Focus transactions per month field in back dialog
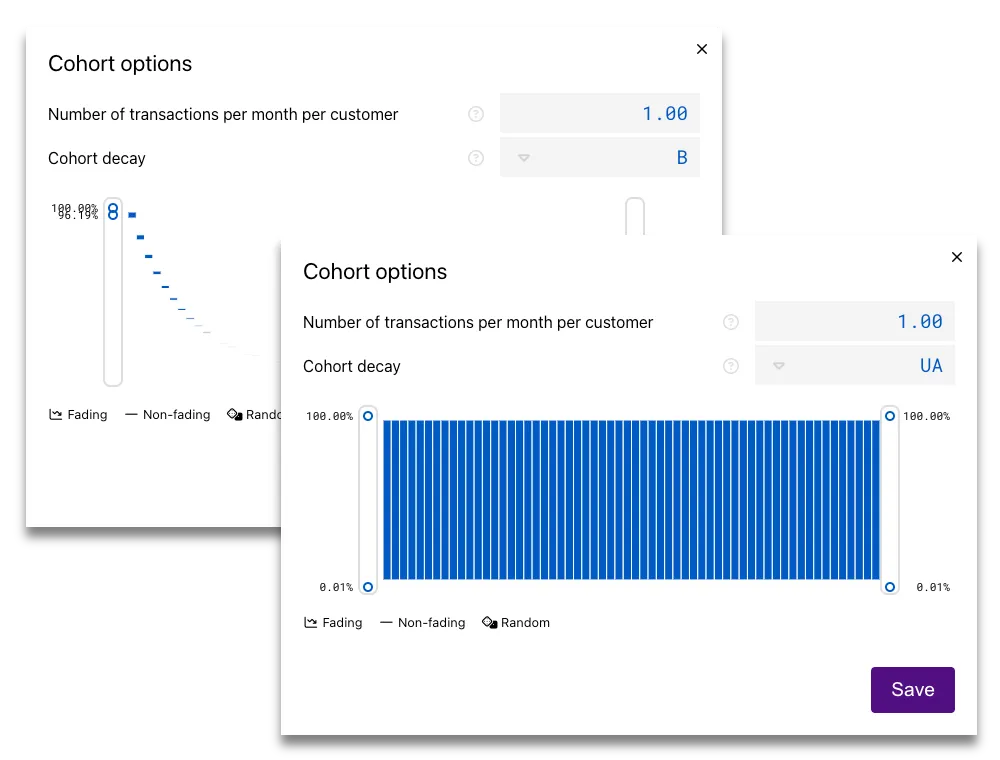This screenshot has width=1000, height=760. pos(600,114)
